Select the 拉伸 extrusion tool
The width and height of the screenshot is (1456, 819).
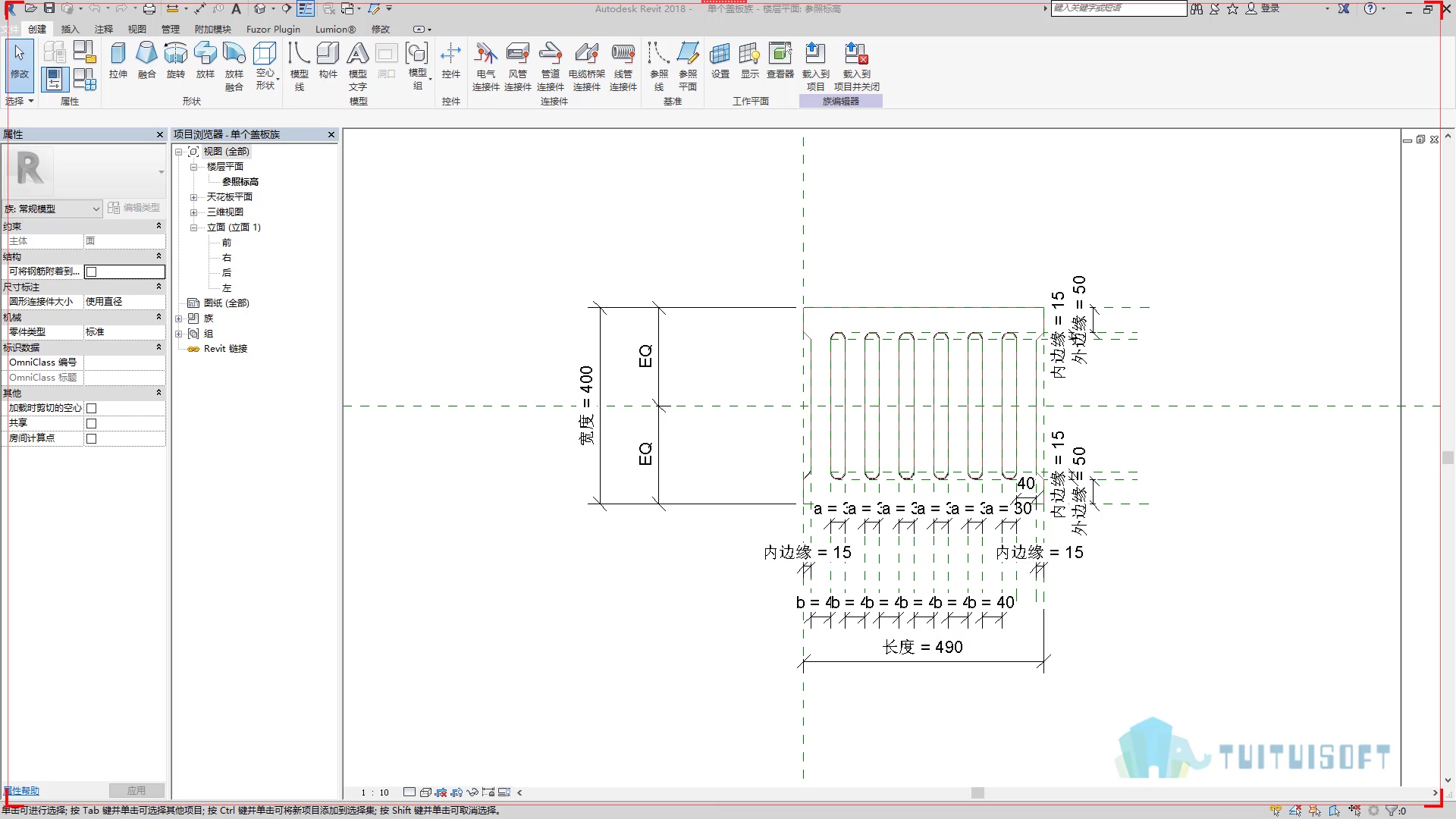point(118,61)
